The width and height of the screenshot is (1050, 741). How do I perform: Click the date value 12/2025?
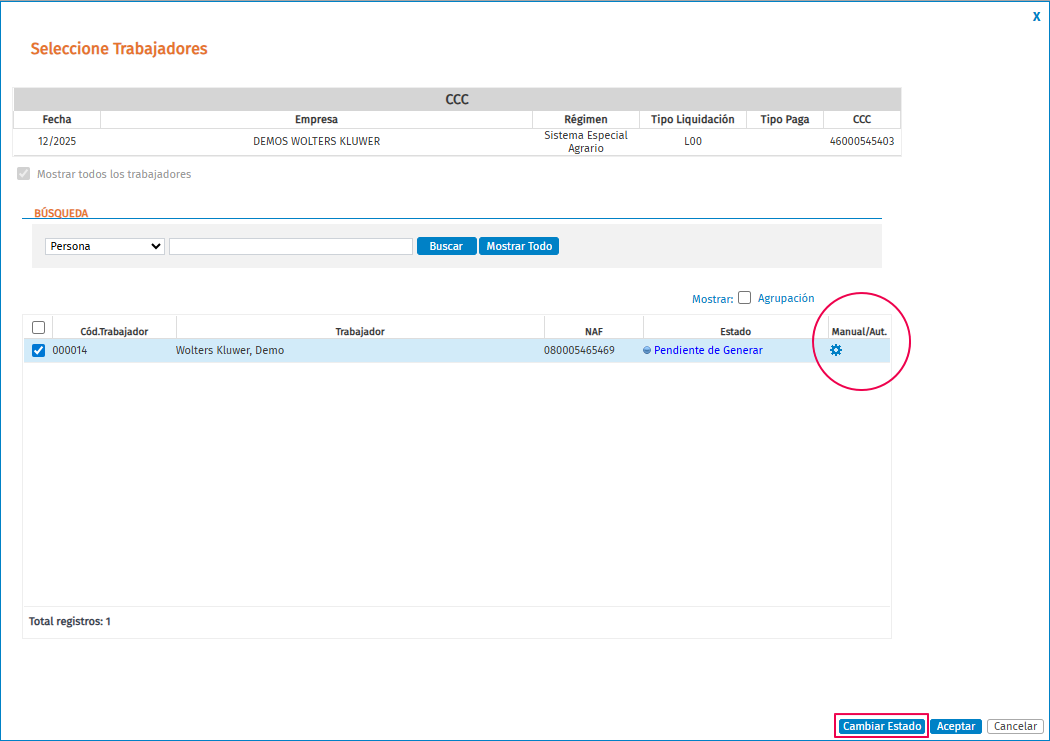[x=57, y=141]
